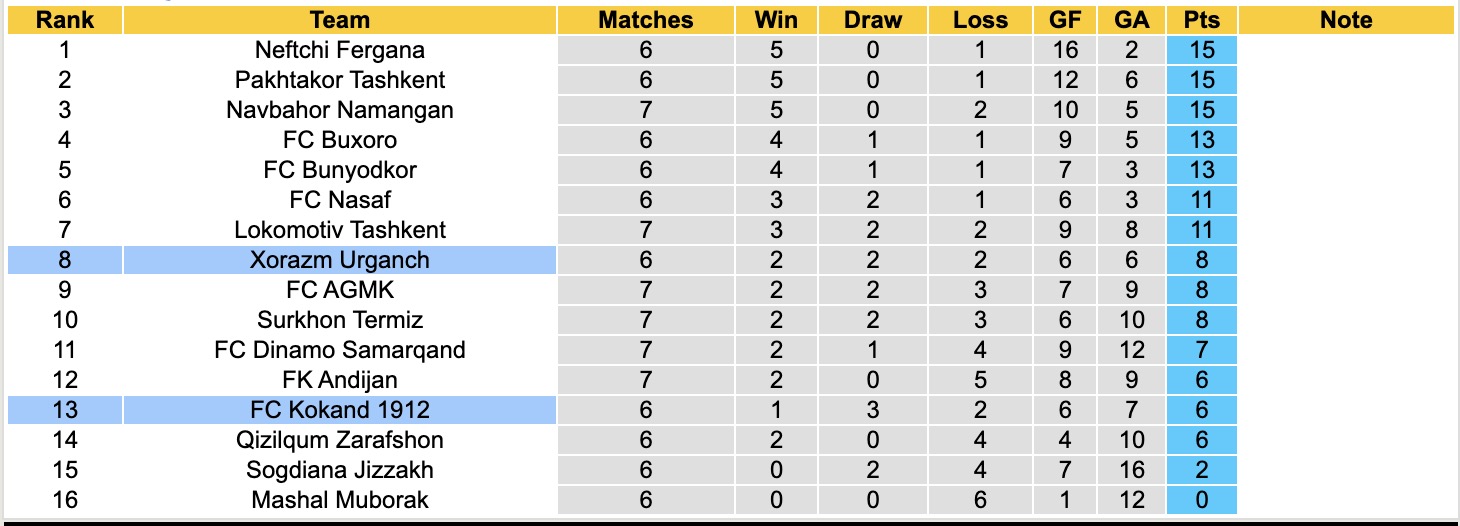This screenshot has width=1460, height=526.
Task: Click the Note column header
Action: 1346,20
